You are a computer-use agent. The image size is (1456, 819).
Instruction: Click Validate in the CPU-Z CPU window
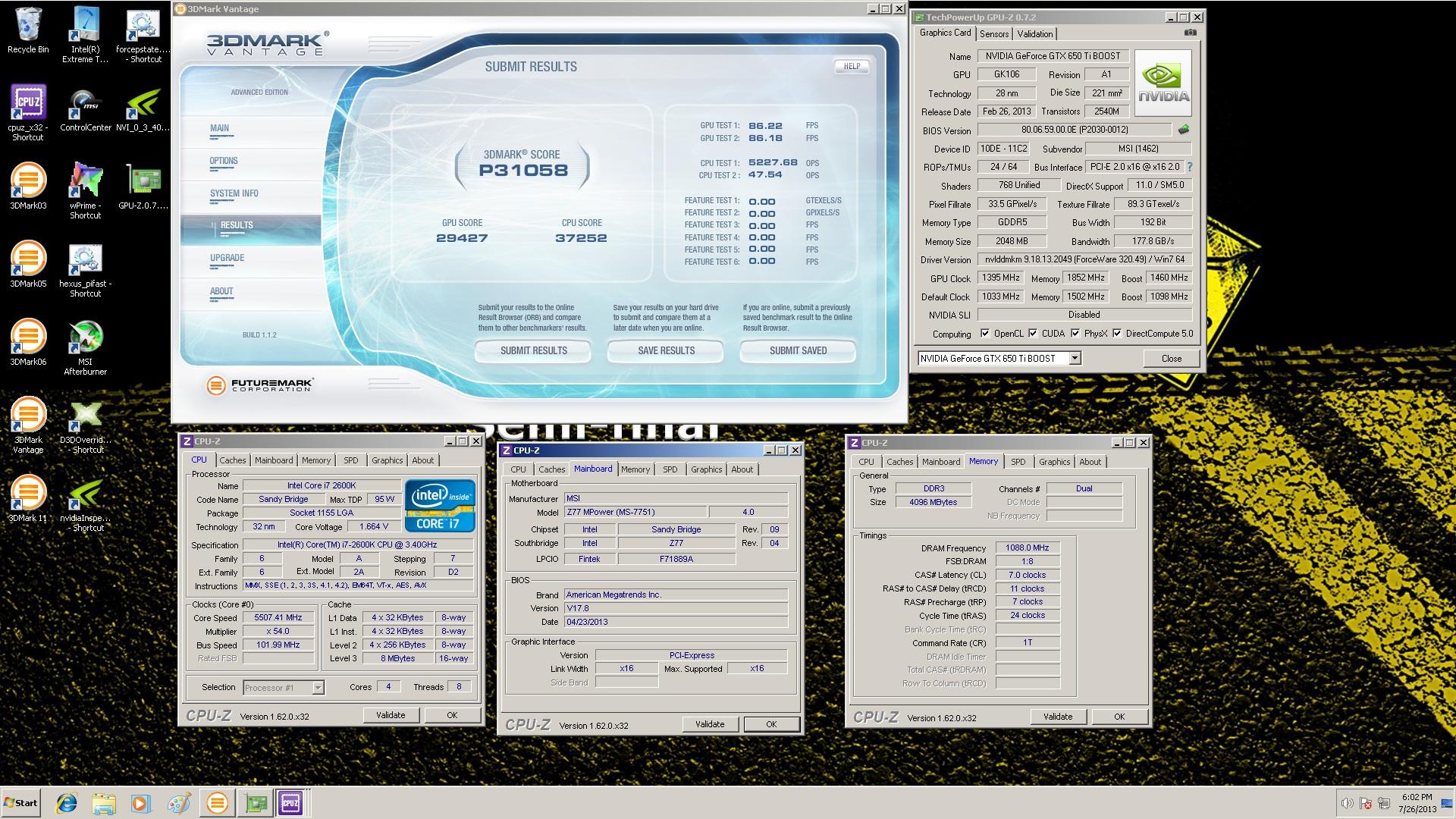[391, 715]
